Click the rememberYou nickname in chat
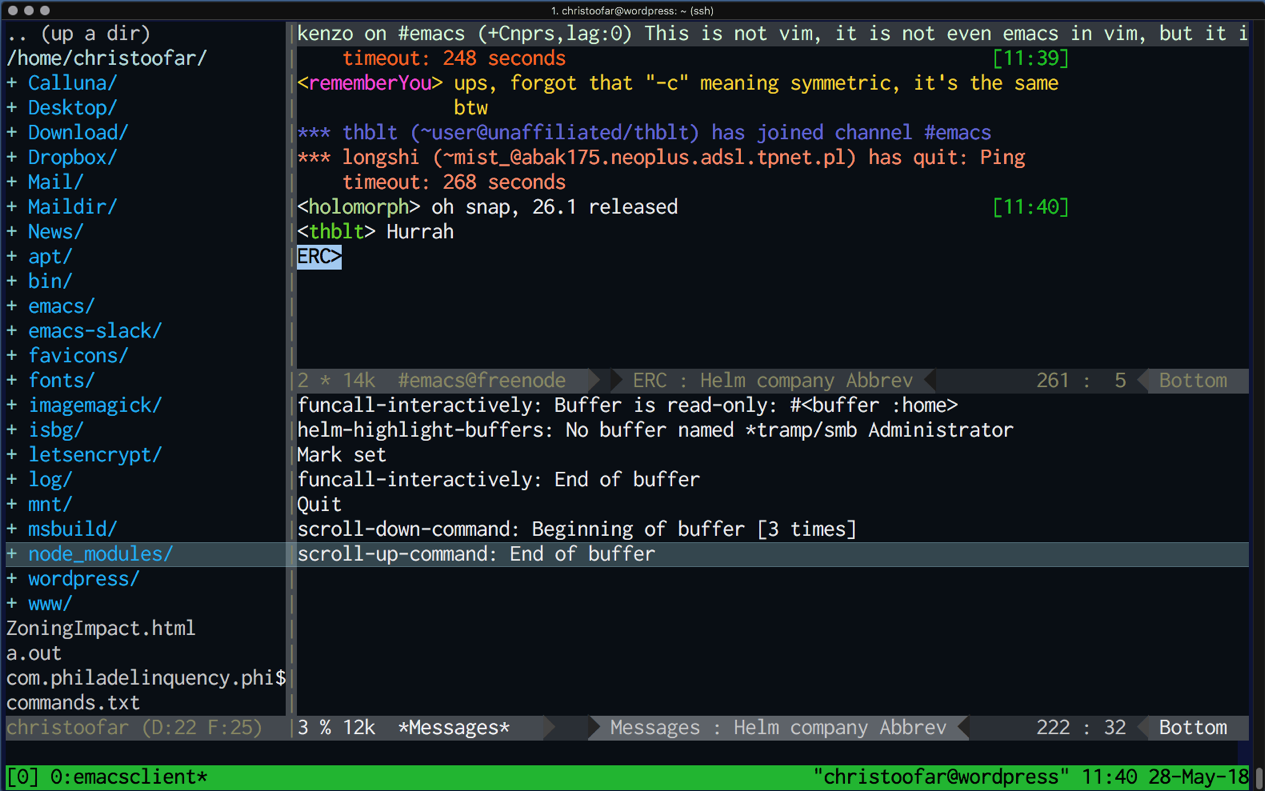Screen dimensions: 1265x791 point(370,84)
